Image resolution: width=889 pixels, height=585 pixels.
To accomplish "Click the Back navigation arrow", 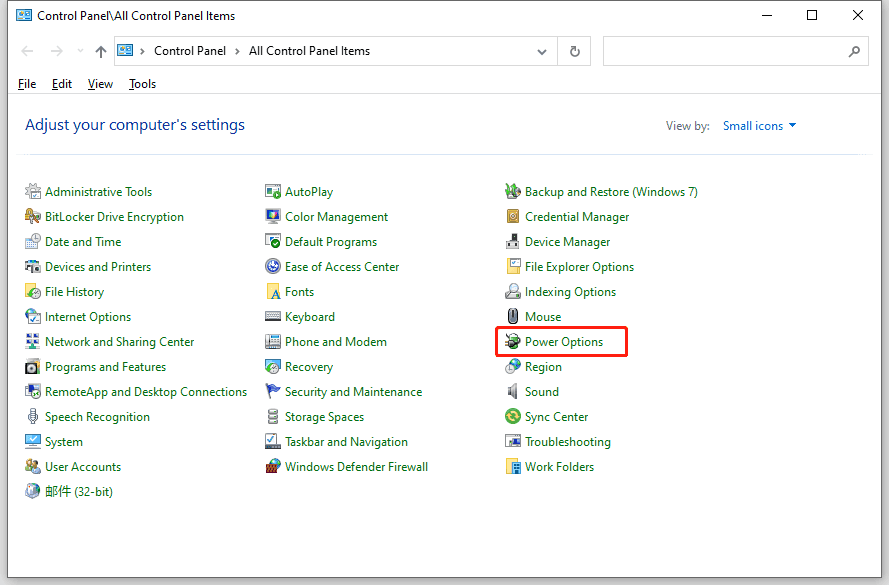I will (x=27, y=51).
